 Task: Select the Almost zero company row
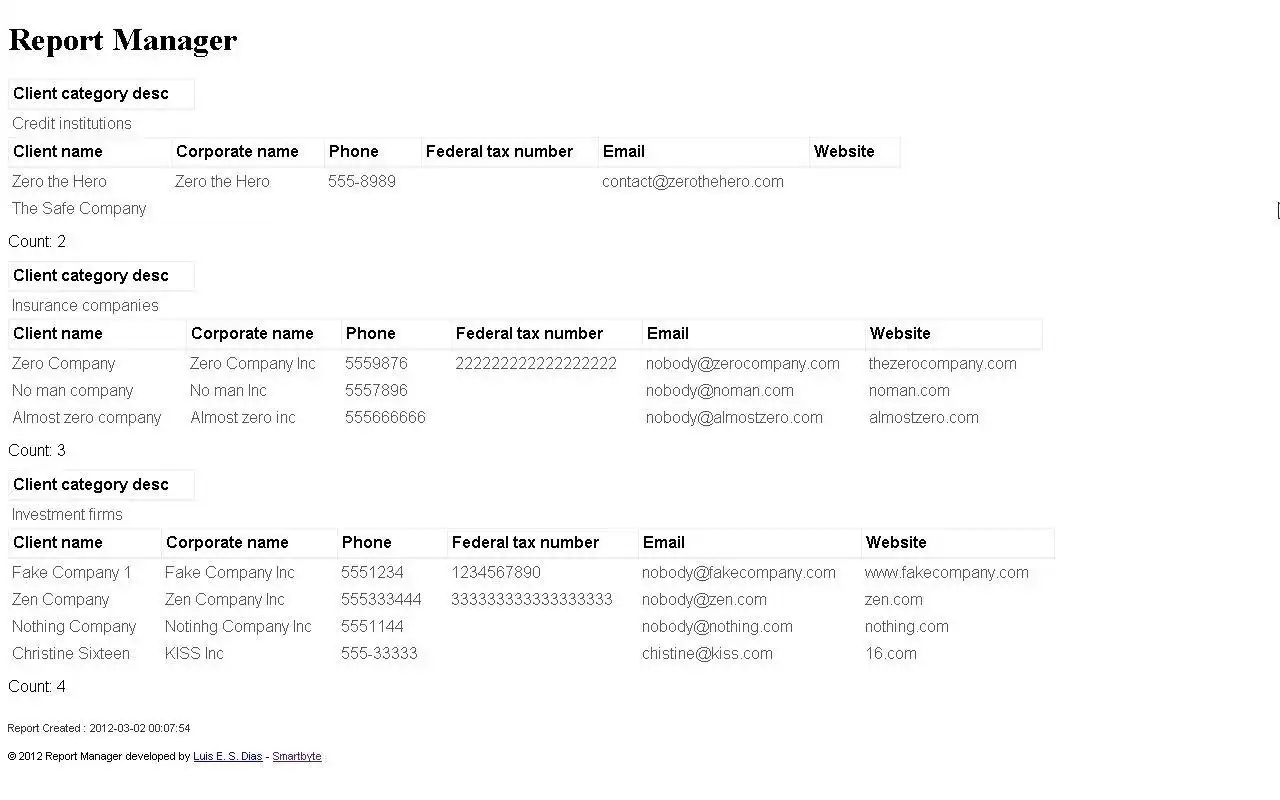[x=87, y=418]
